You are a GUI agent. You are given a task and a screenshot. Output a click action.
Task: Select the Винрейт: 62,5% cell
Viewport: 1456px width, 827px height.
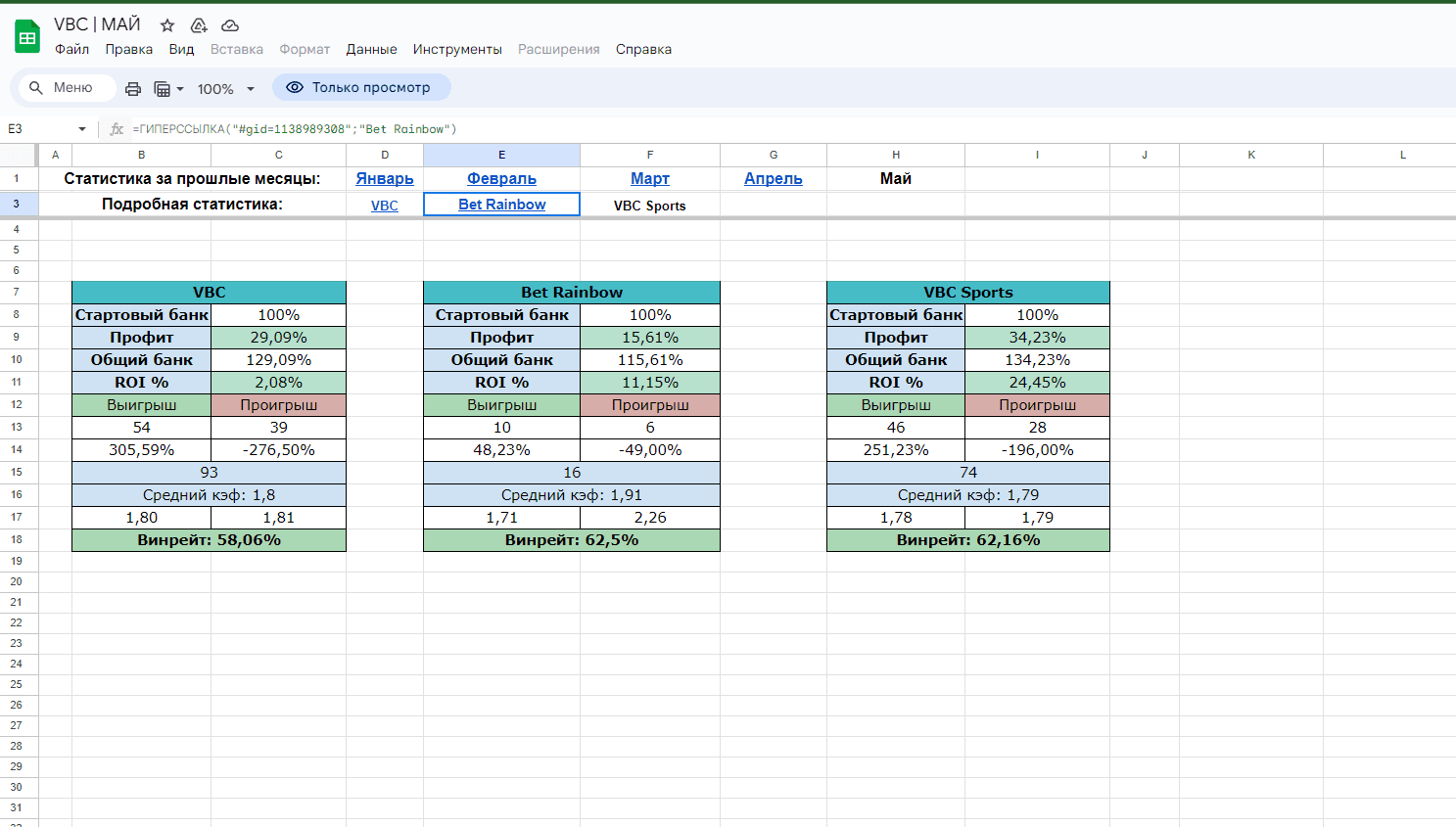pyautogui.click(x=572, y=540)
